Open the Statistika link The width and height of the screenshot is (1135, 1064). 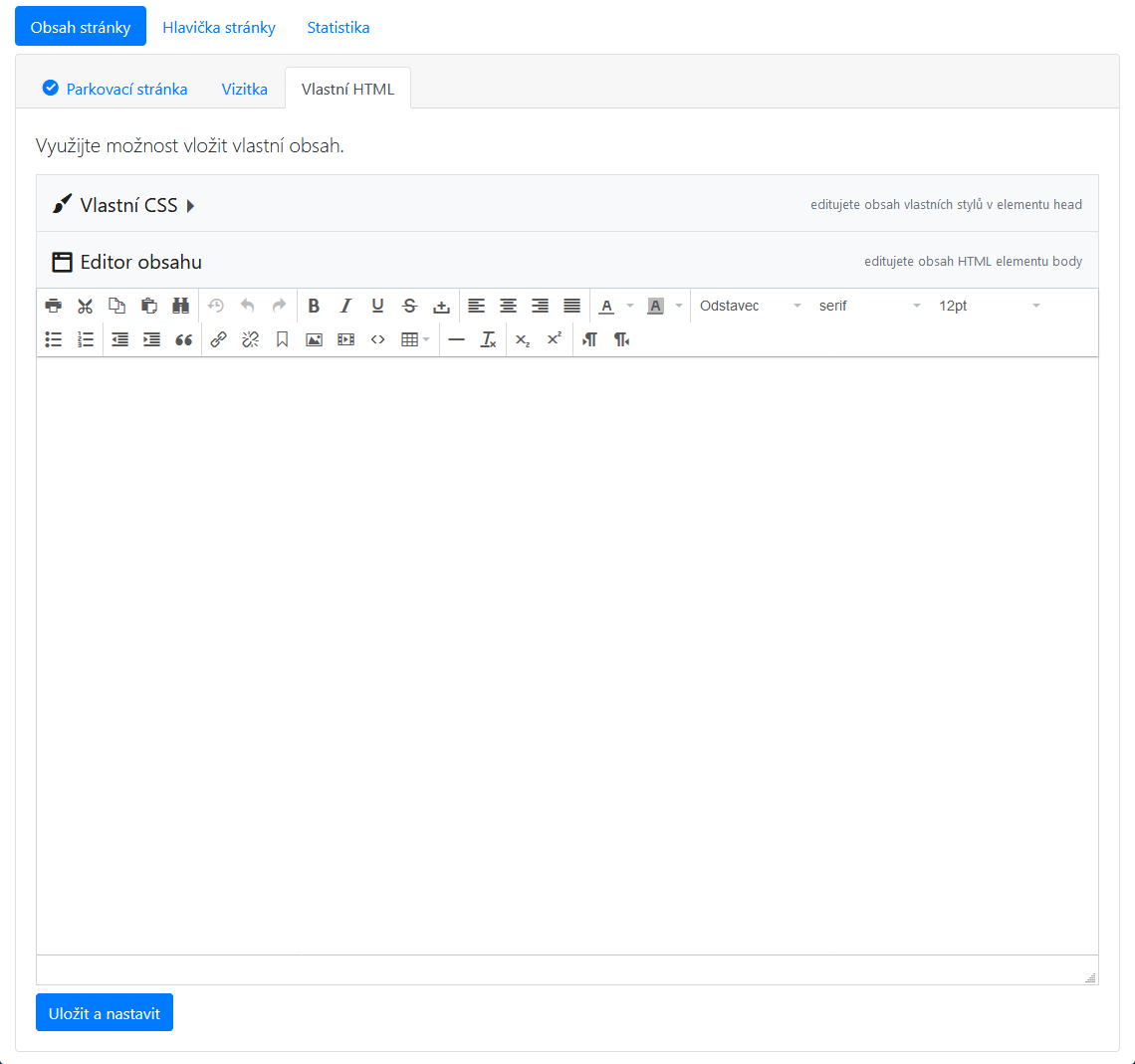pos(339,27)
